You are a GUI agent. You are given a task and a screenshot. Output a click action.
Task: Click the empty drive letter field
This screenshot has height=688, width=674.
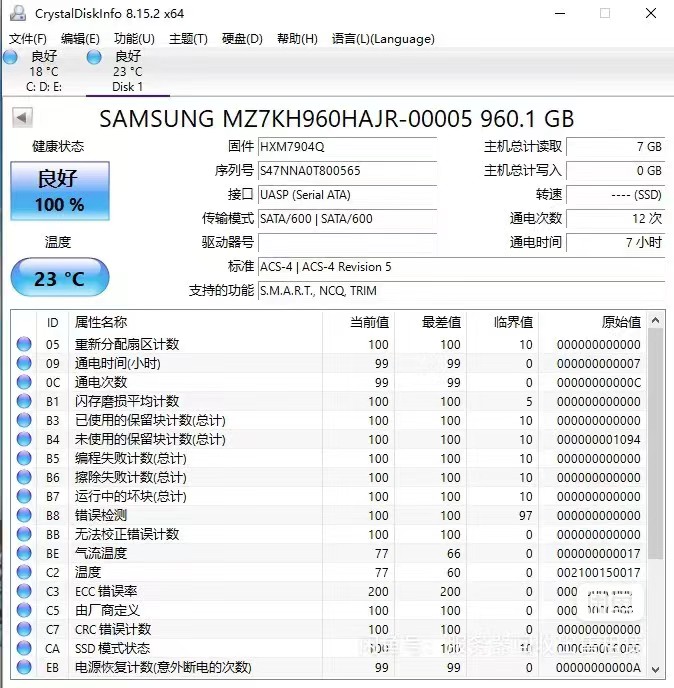pyautogui.click(x=347, y=242)
